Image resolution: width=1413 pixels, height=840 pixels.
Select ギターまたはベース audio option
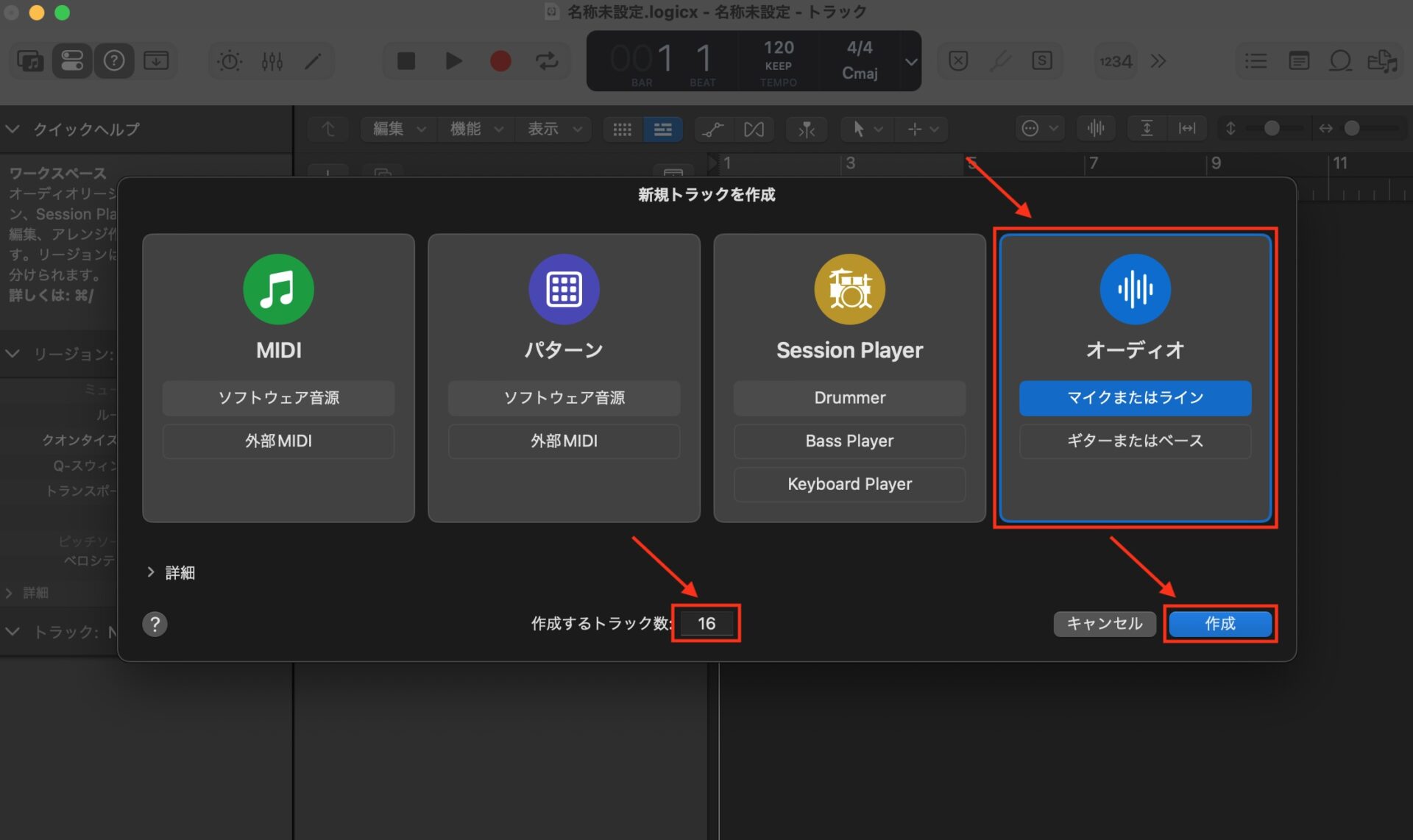1135,441
